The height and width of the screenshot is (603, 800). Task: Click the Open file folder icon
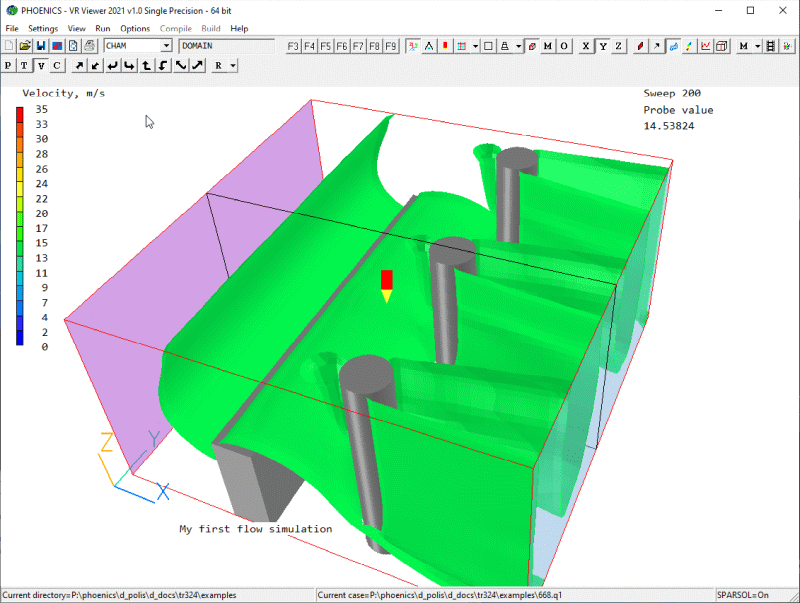pos(25,46)
